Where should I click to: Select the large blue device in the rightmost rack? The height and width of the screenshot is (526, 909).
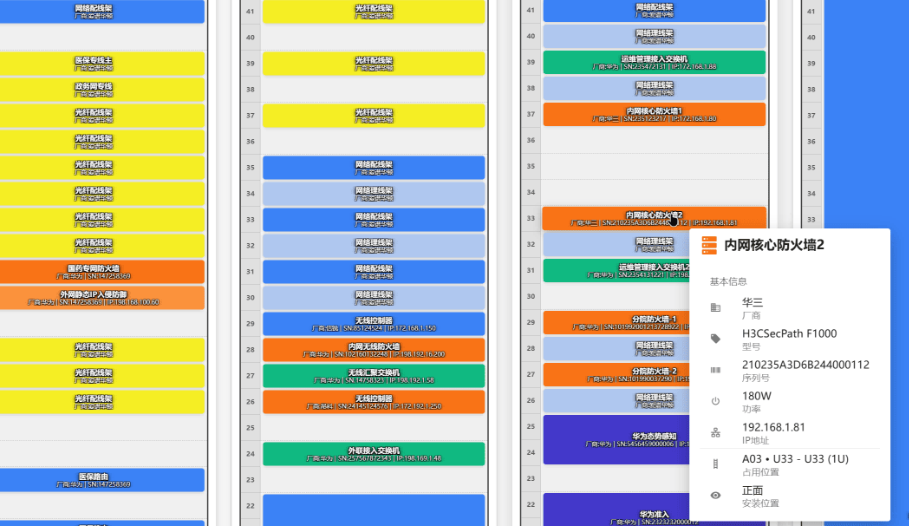tap(866, 116)
